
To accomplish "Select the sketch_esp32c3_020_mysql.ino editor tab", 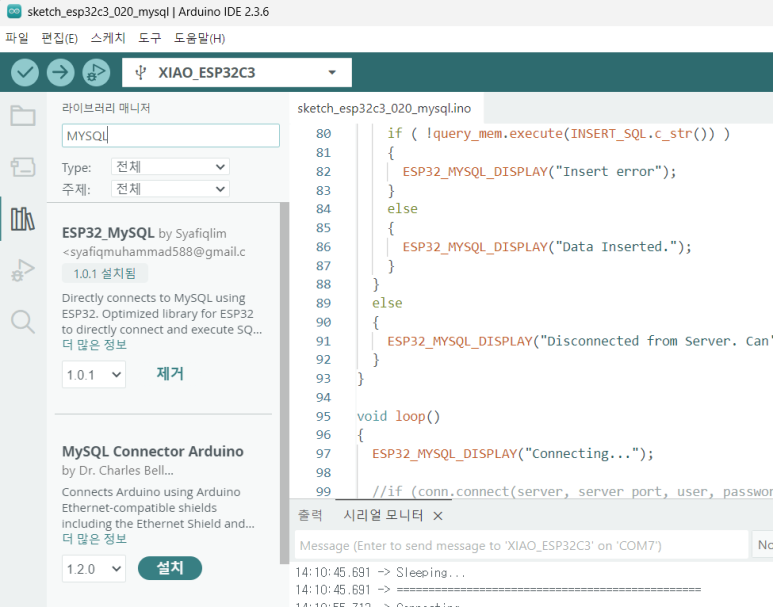I will (x=384, y=108).
